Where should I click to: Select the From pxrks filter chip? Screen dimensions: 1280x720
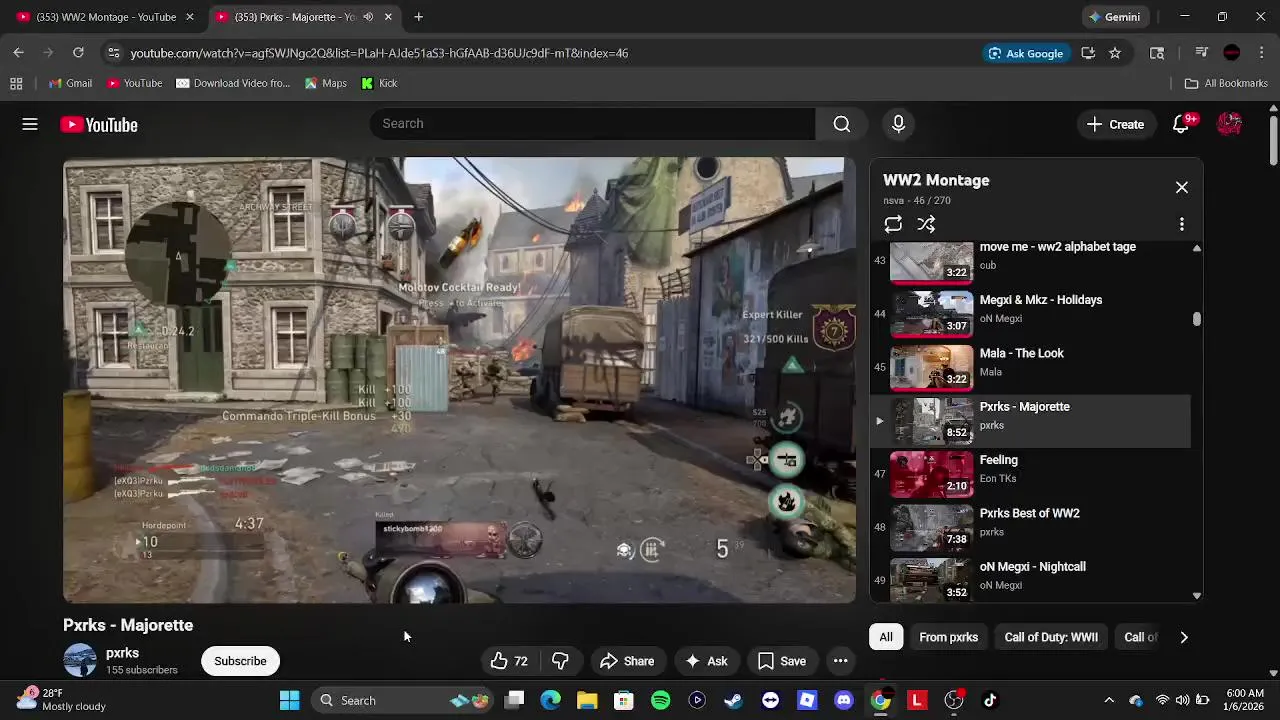click(x=948, y=637)
